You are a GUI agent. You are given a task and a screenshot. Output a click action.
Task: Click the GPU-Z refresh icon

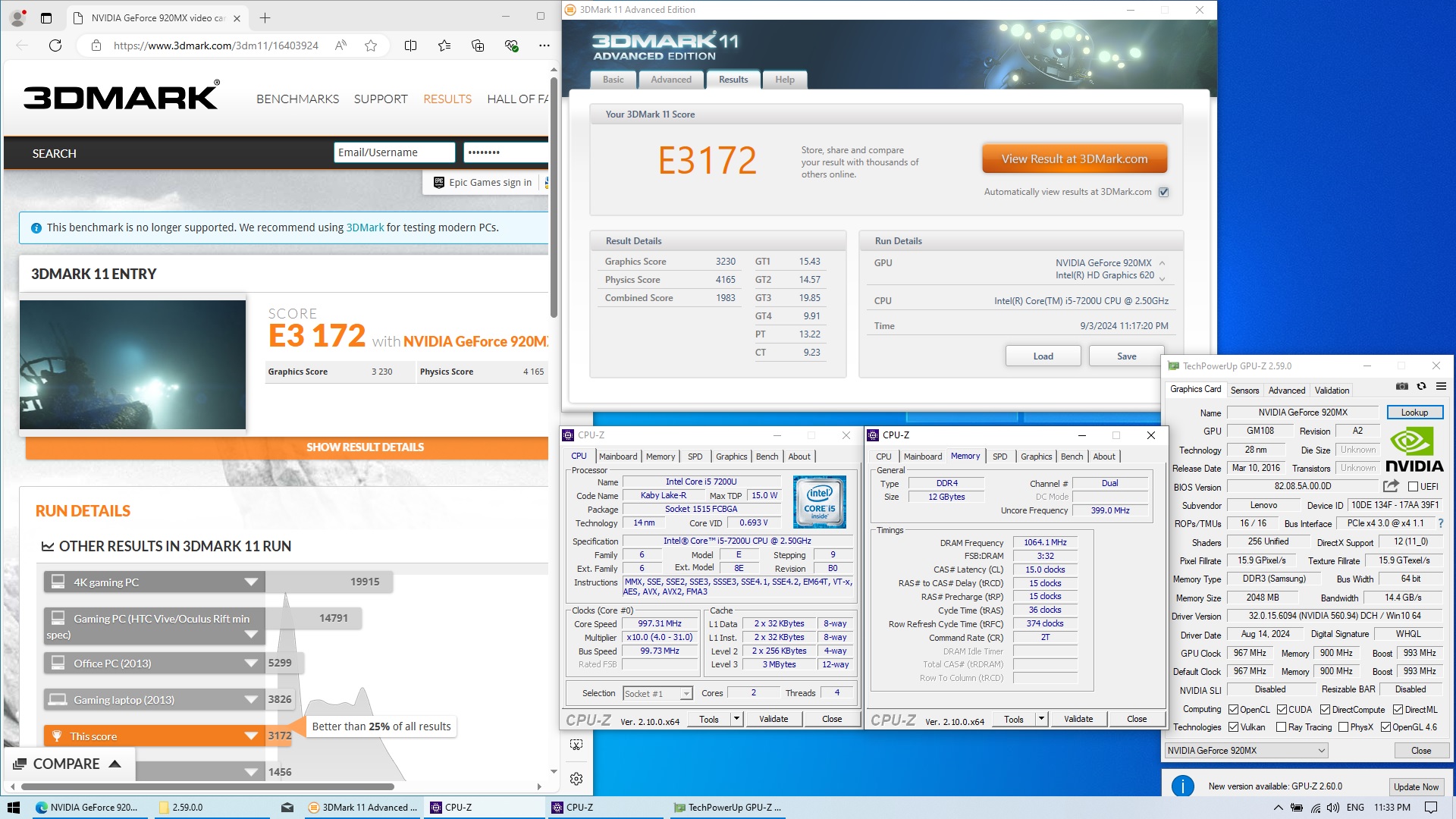1422,387
